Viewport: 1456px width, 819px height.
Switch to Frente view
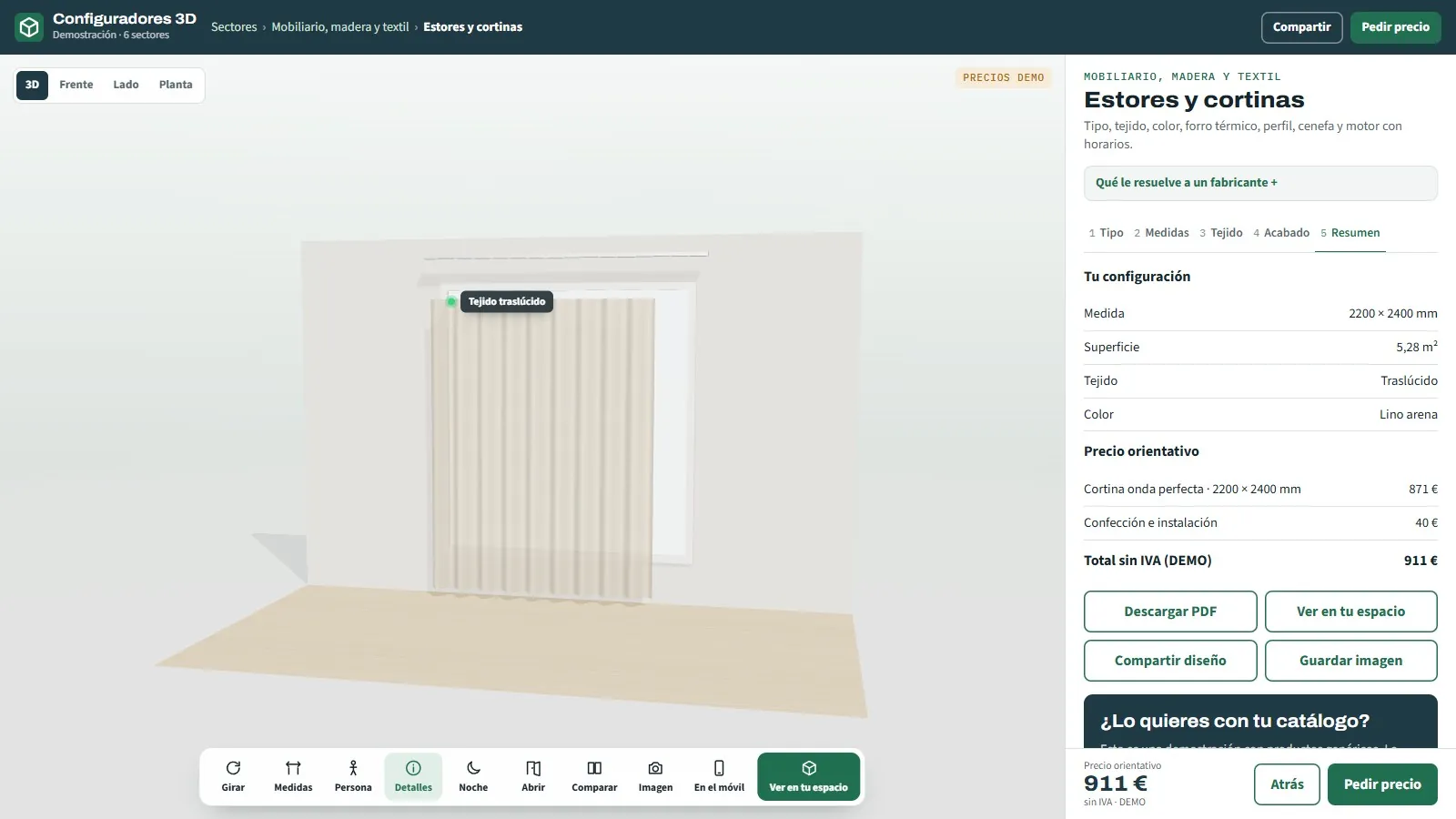click(x=76, y=85)
